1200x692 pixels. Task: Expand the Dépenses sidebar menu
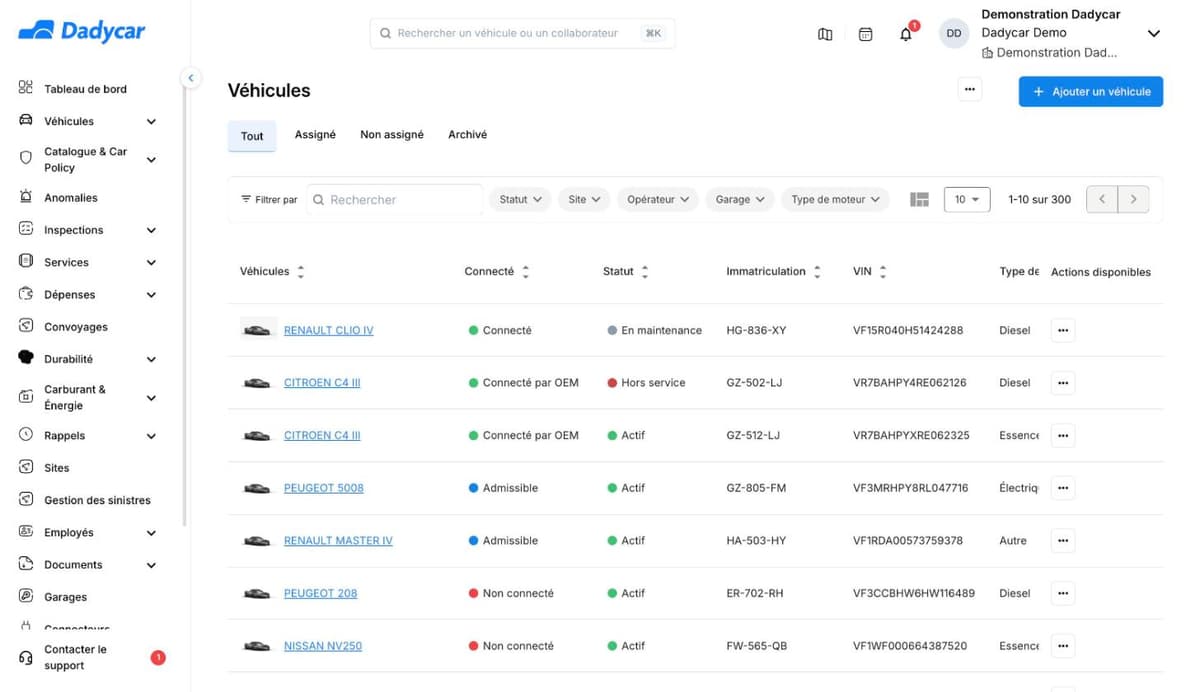[x=151, y=295]
